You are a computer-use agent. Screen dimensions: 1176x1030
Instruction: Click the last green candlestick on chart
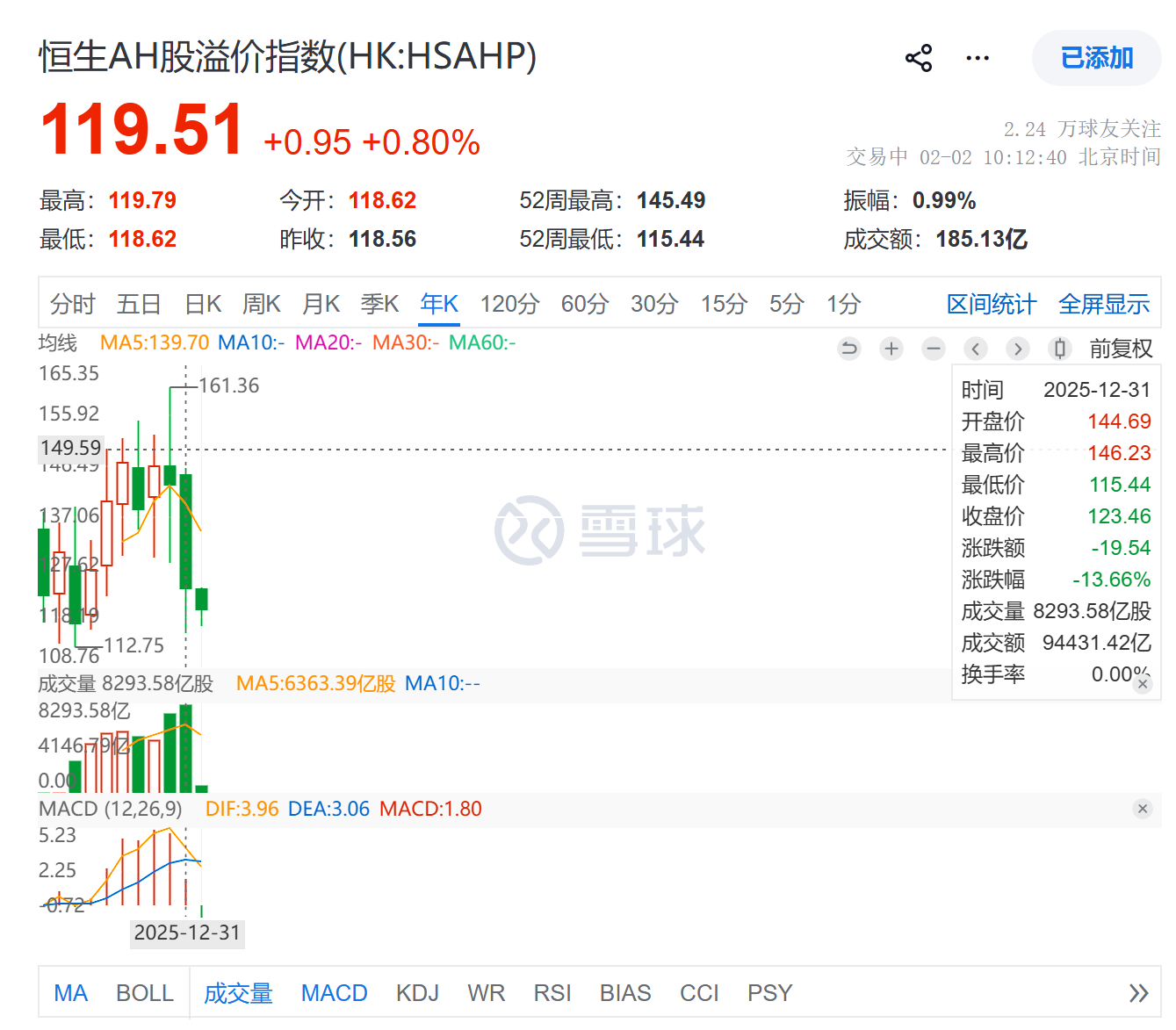tap(202, 599)
